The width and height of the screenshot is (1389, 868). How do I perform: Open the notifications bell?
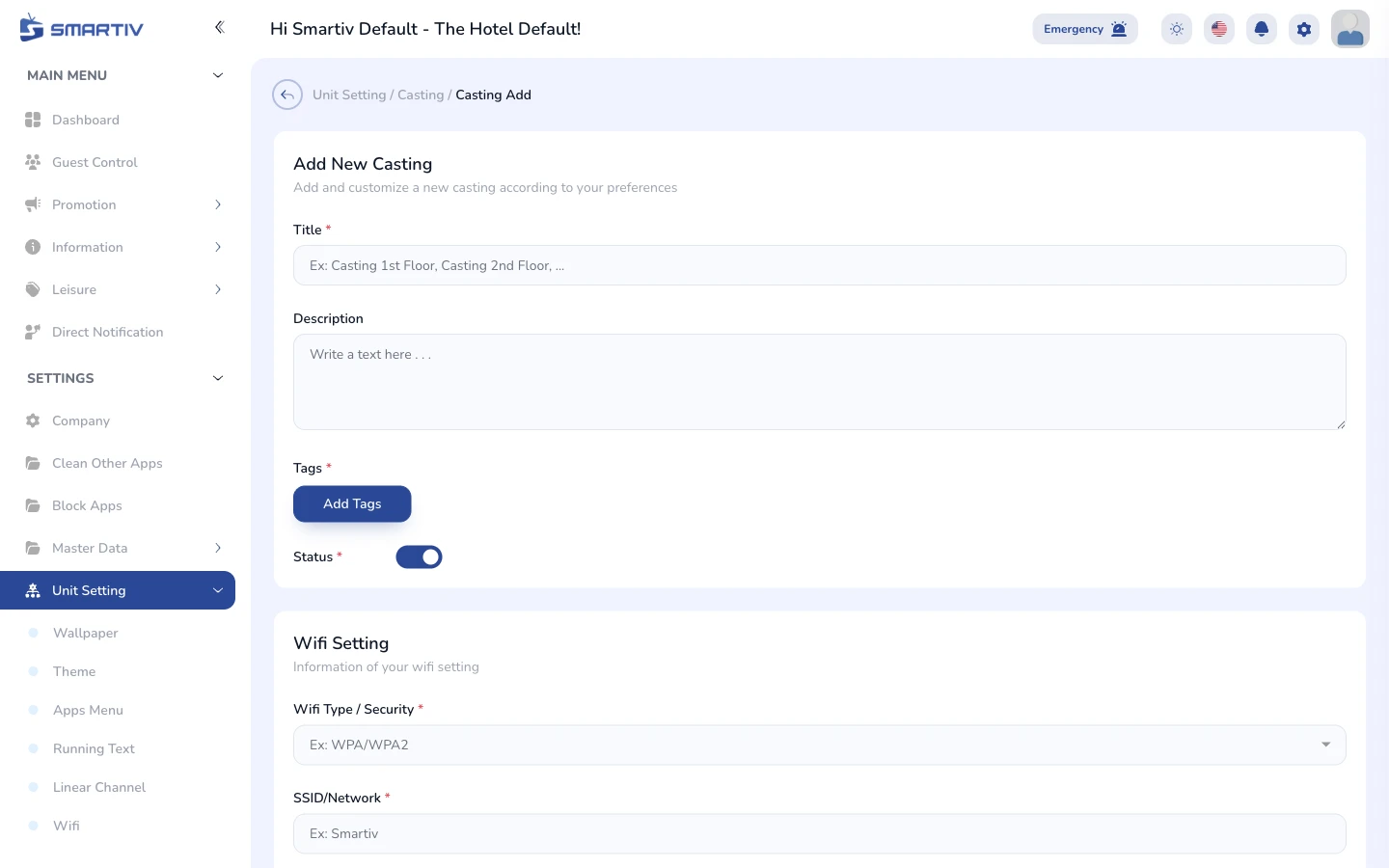(x=1262, y=29)
